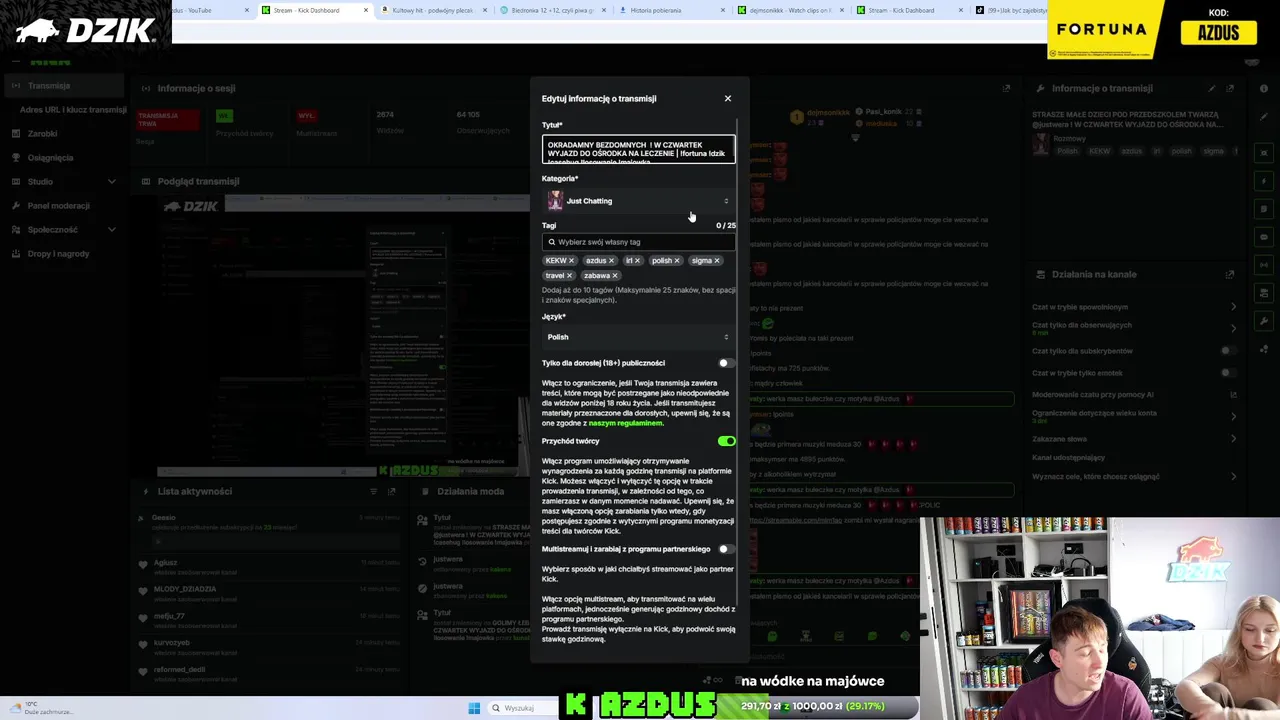This screenshot has width=1280, height=720.
Task: Remove the sigma tag
Action: 717,261
